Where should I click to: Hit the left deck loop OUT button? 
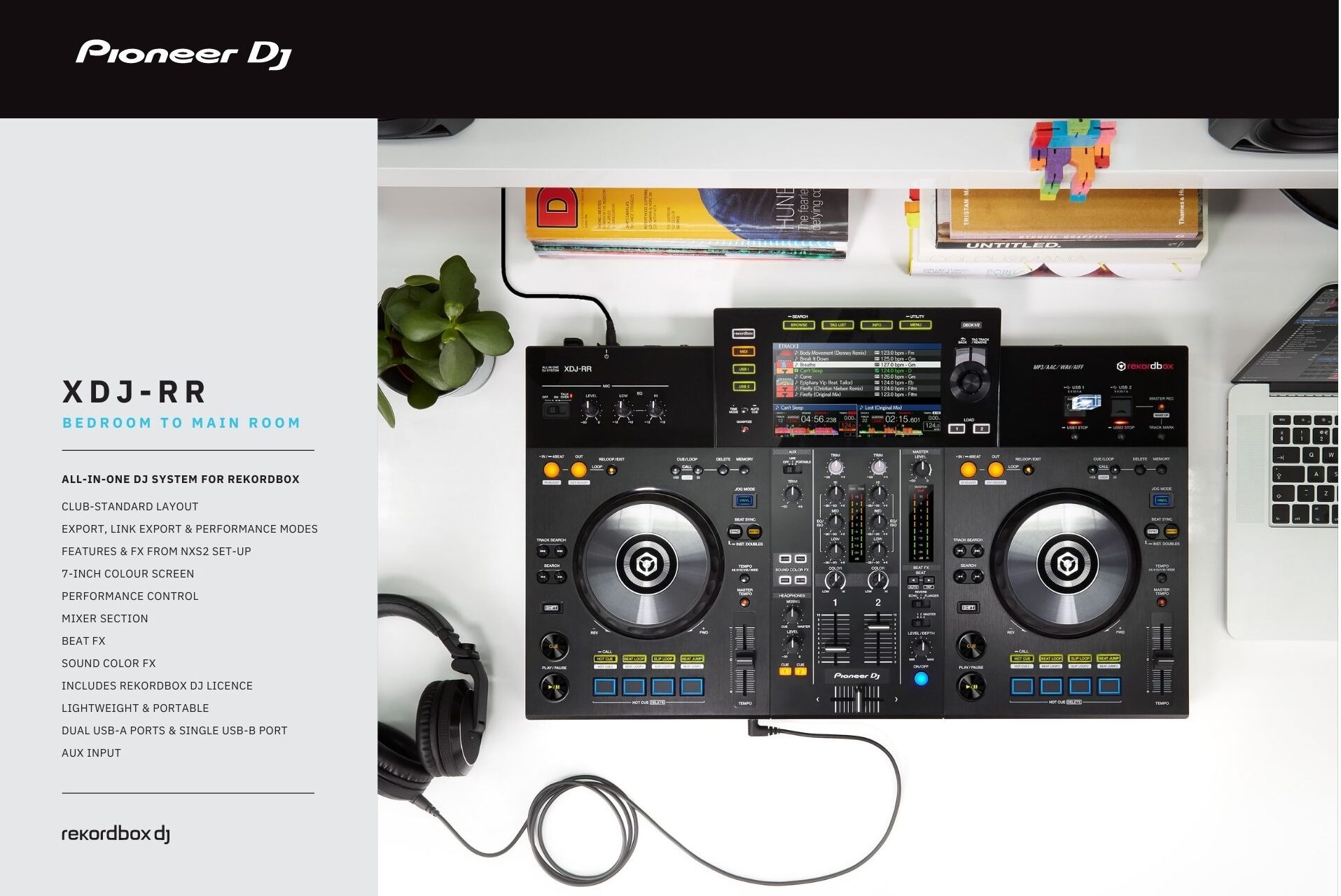578,470
